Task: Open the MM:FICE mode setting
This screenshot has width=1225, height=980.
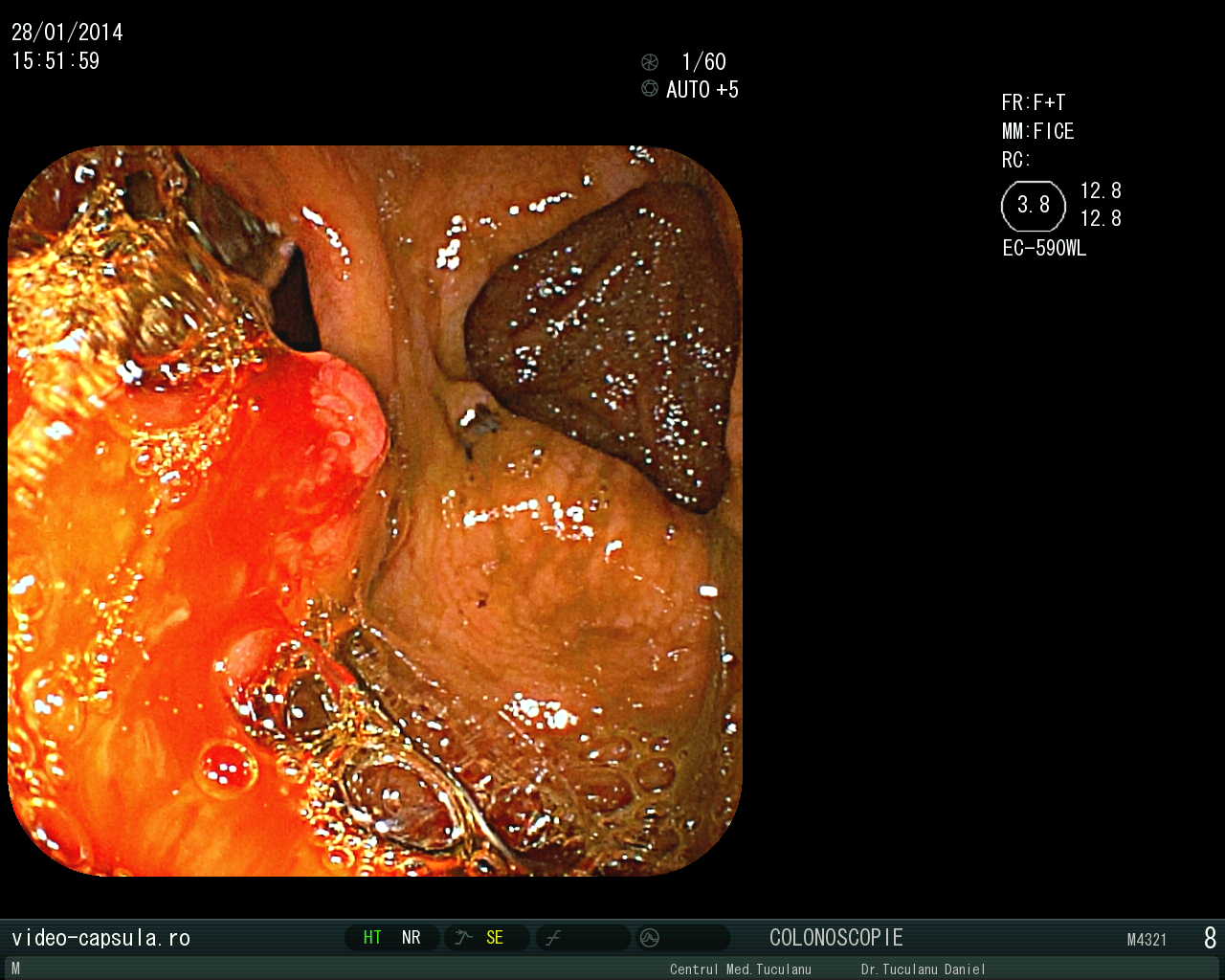Action: click(x=1037, y=131)
